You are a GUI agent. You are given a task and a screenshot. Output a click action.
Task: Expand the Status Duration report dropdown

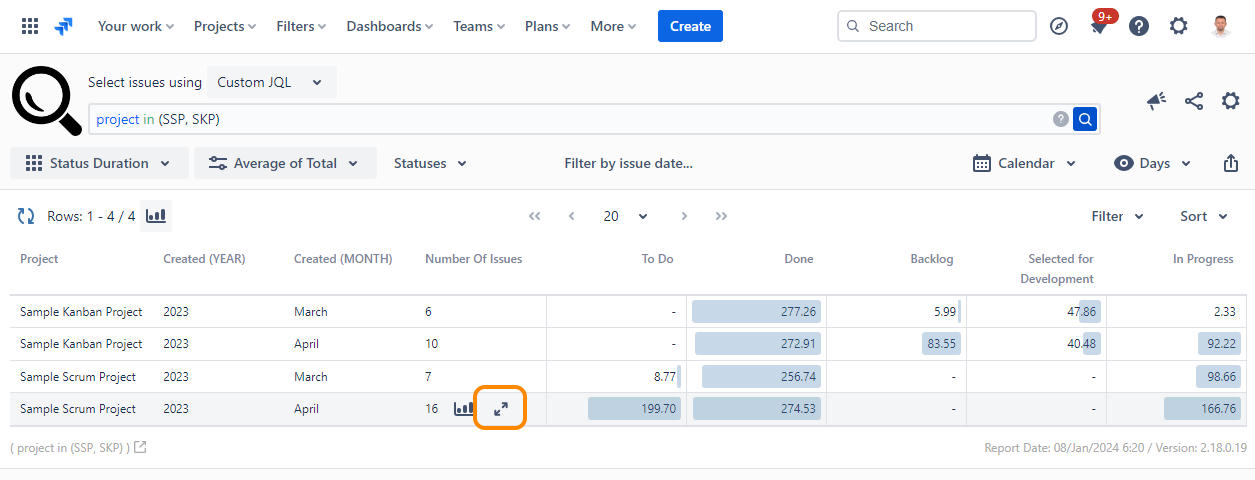tap(99, 163)
